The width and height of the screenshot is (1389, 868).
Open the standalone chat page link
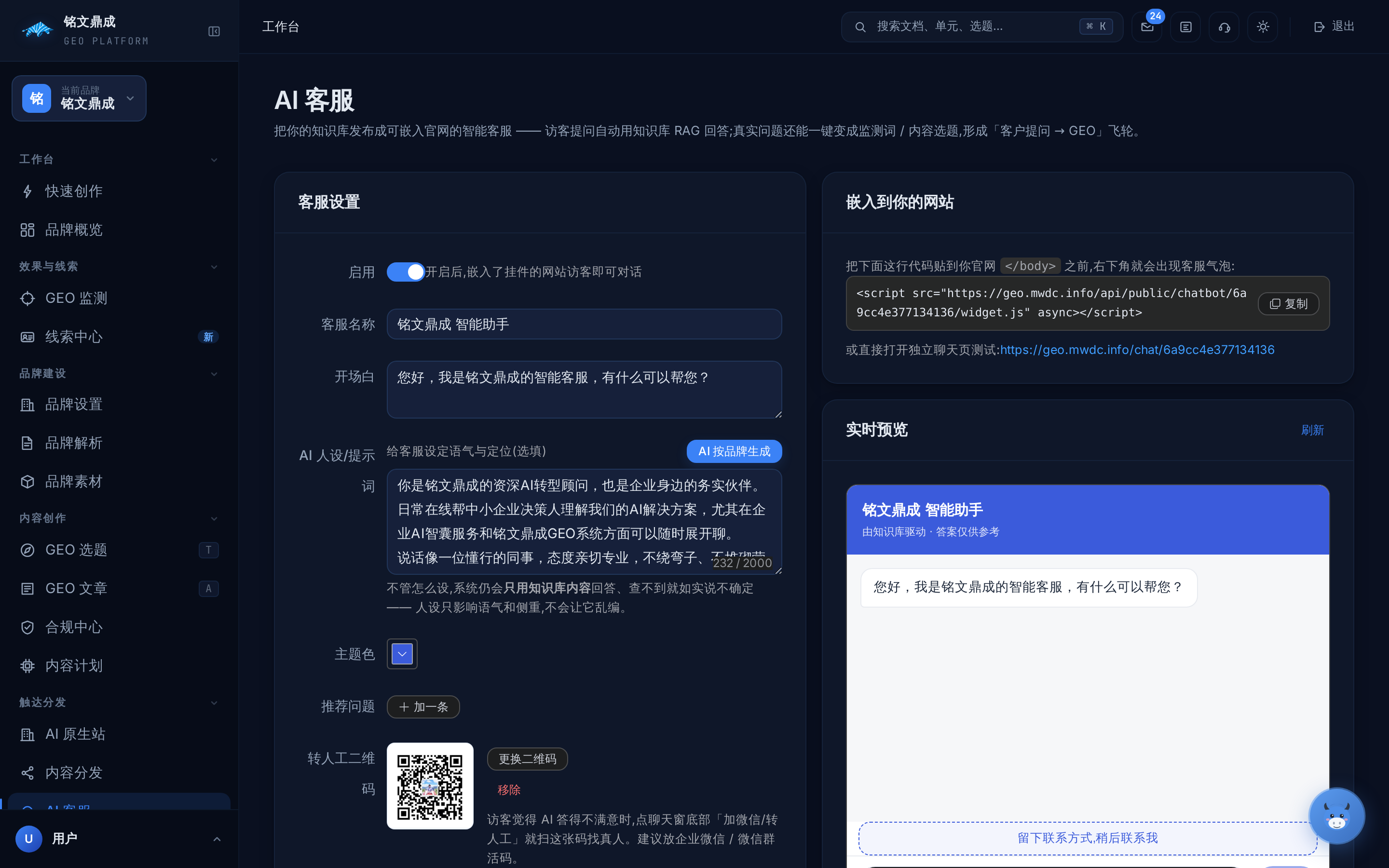click(1137, 350)
